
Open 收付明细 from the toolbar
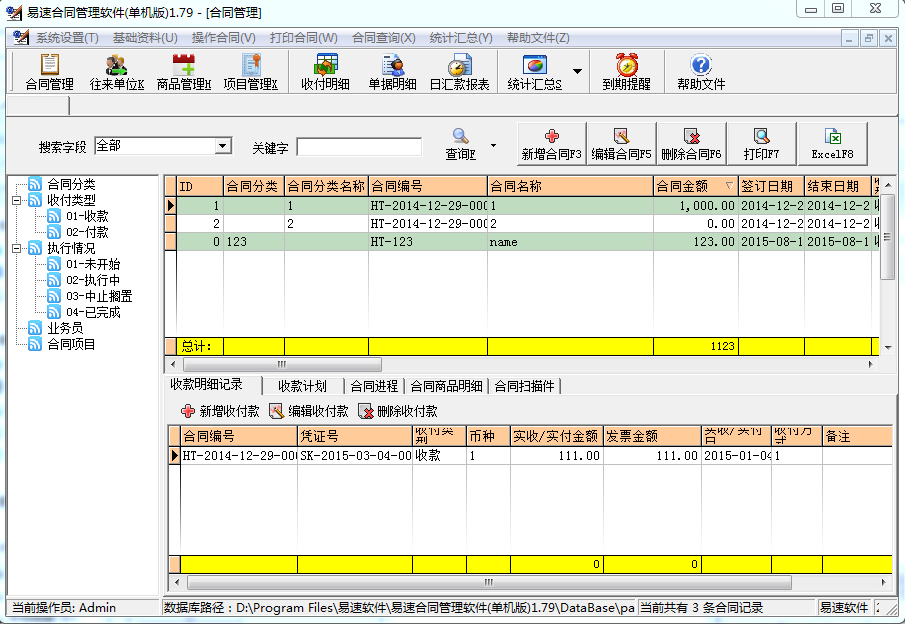click(x=327, y=72)
